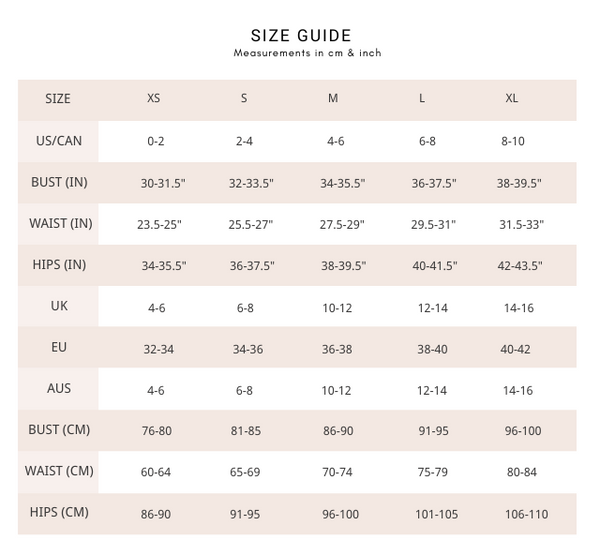600x555 pixels.
Task: Click the SIZE GUIDE title
Action: [308, 35]
